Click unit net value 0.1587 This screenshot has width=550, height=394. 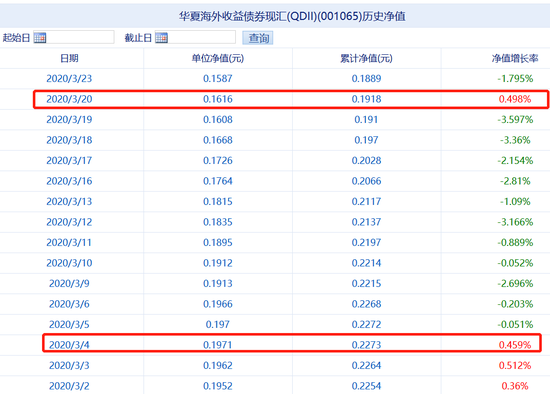tap(218, 79)
